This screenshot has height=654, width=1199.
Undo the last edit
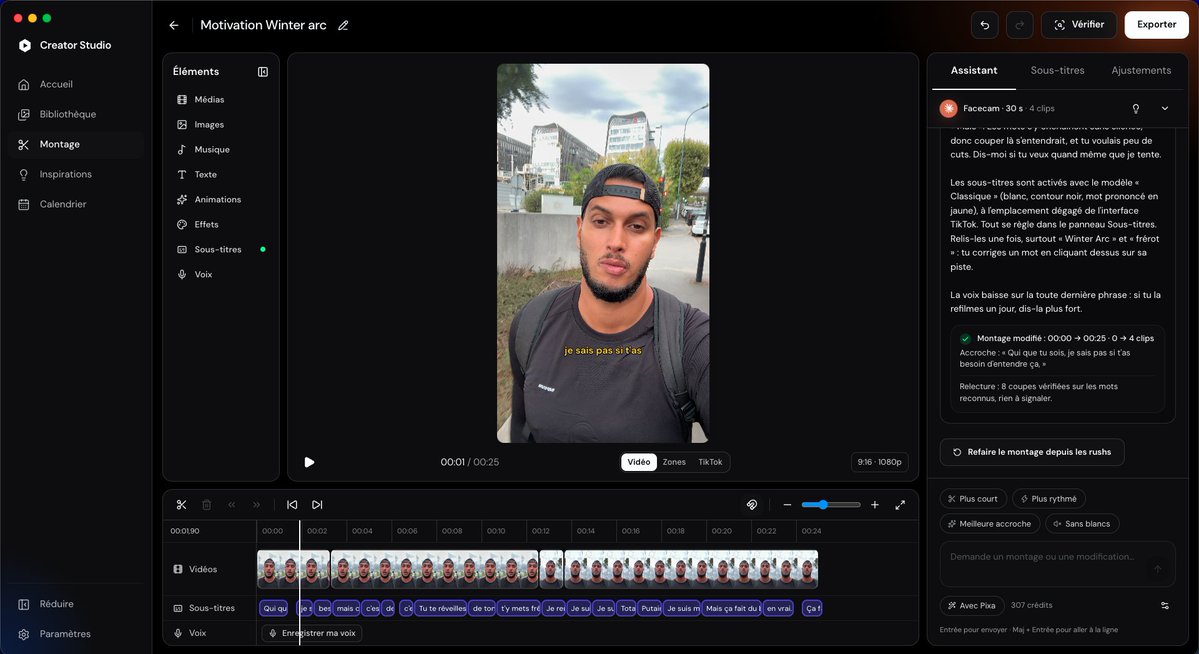[984, 25]
